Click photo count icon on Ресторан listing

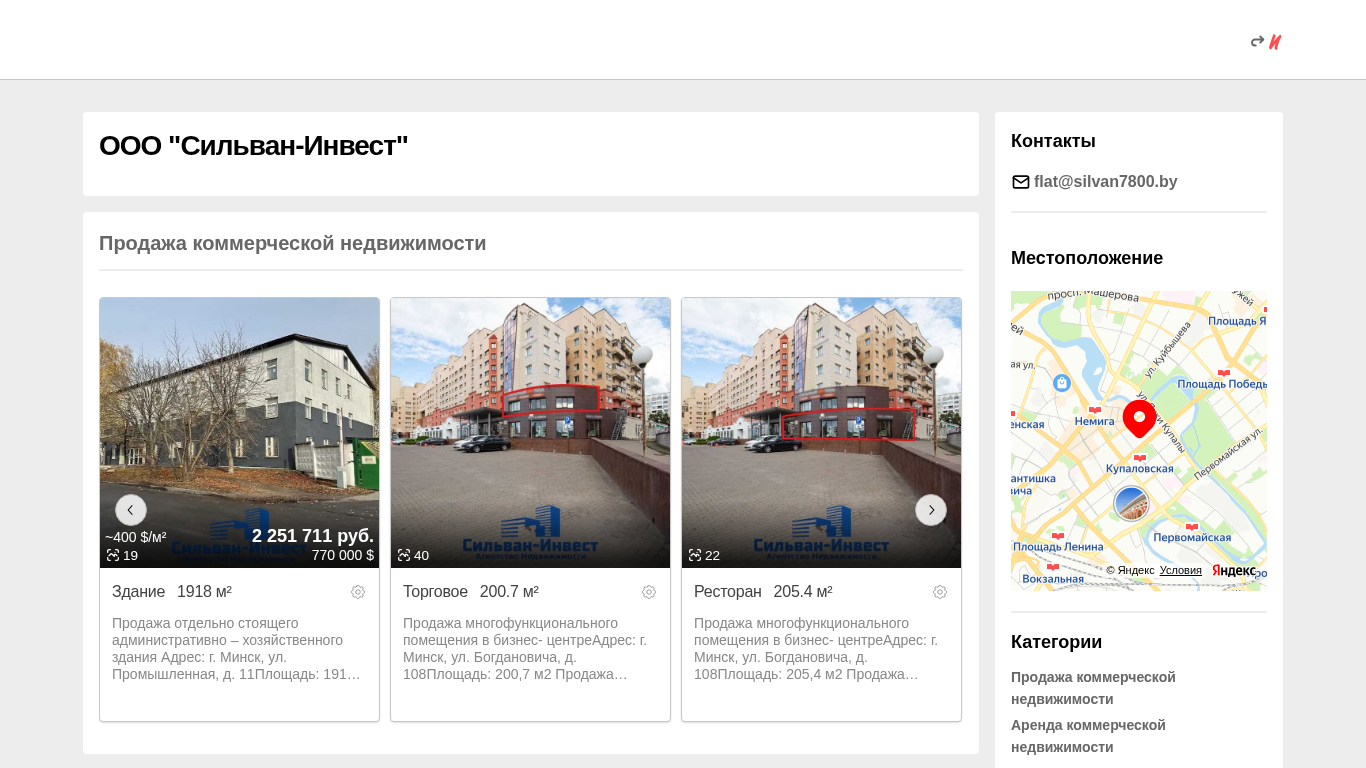pos(695,555)
